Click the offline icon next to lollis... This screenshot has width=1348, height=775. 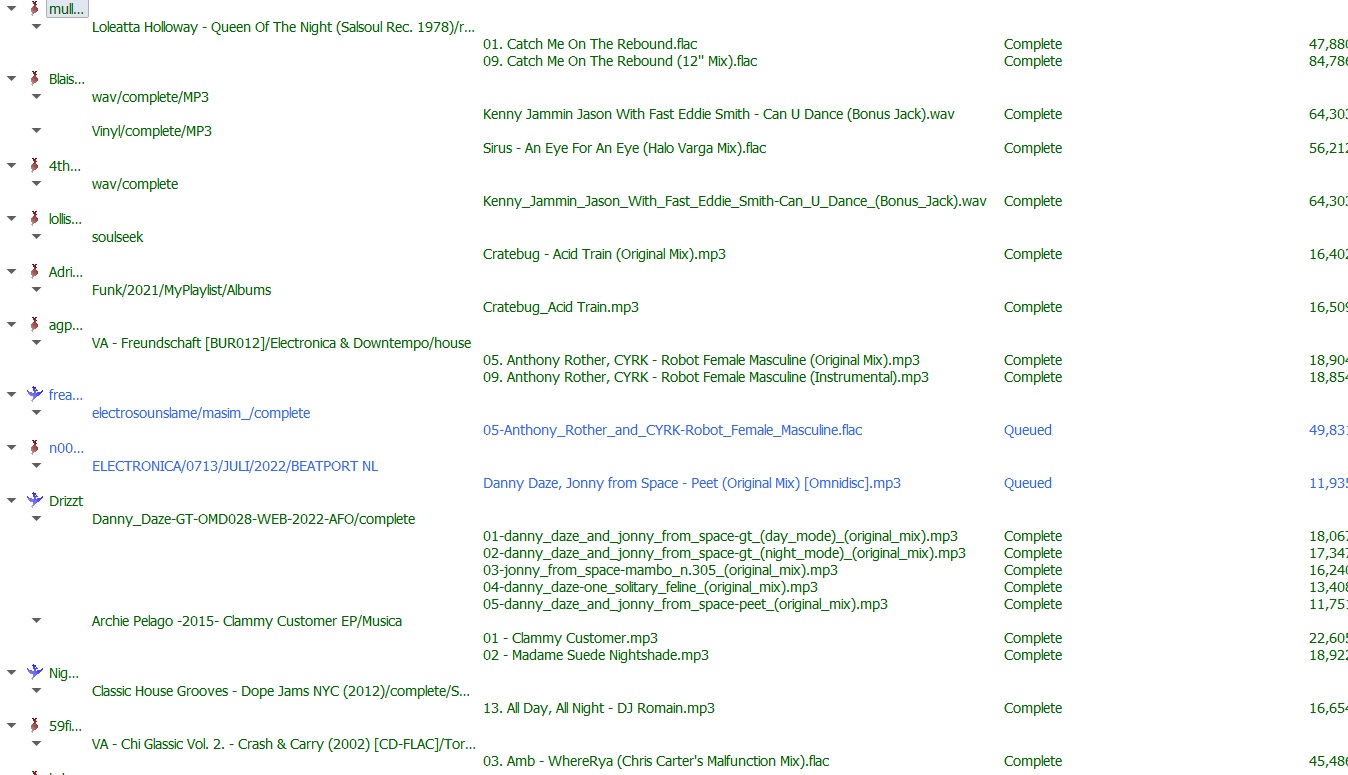(x=35, y=219)
